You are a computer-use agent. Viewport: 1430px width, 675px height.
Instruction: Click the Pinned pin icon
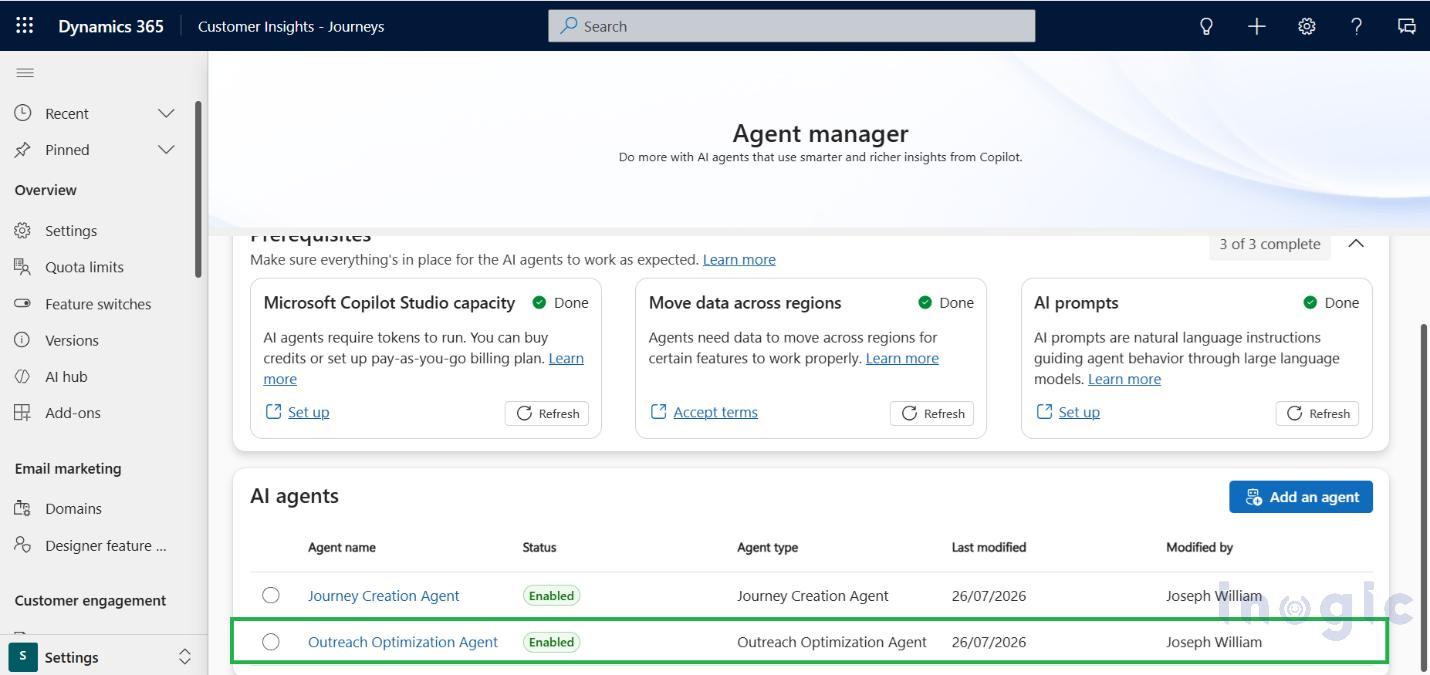23,150
